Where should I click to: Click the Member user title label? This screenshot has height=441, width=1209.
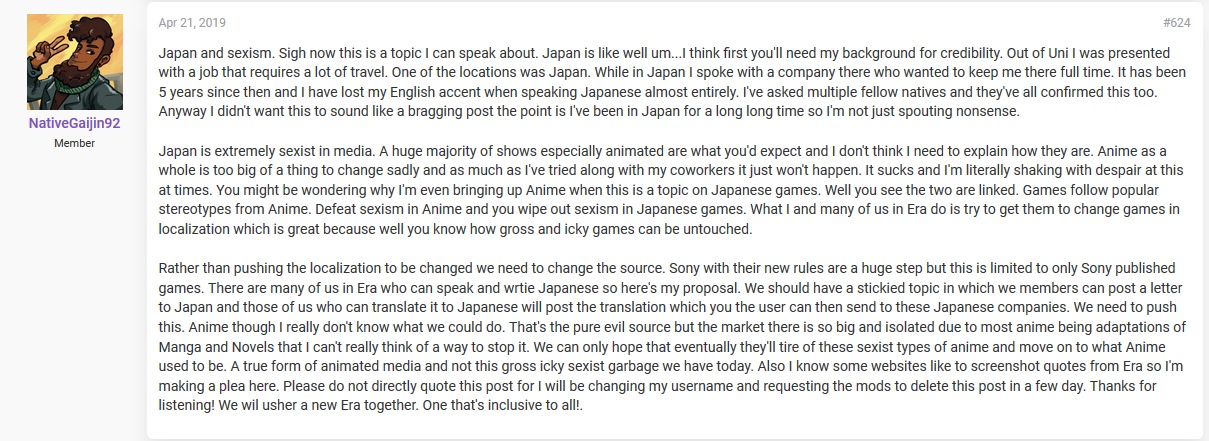[75, 143]
